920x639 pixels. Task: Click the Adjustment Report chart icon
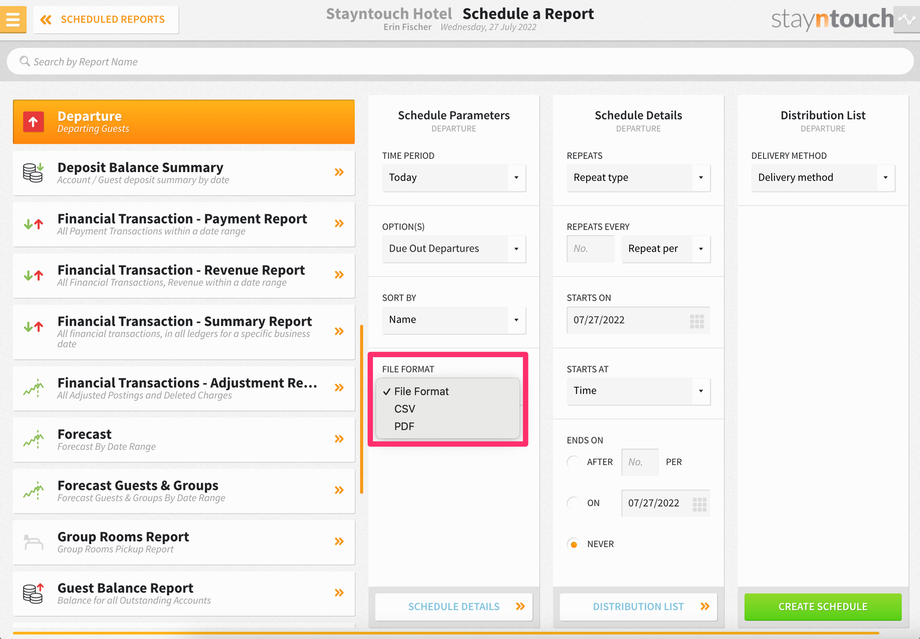click(33, 388)
